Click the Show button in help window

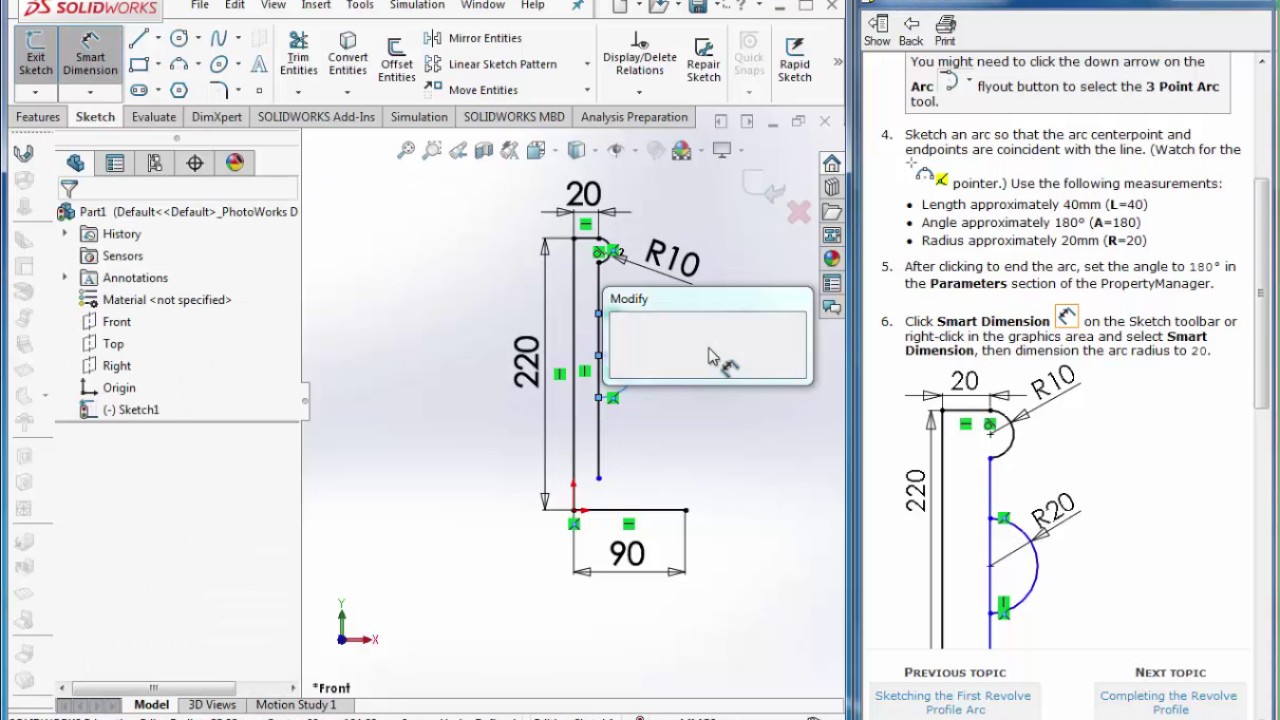[x=877, y=31]
